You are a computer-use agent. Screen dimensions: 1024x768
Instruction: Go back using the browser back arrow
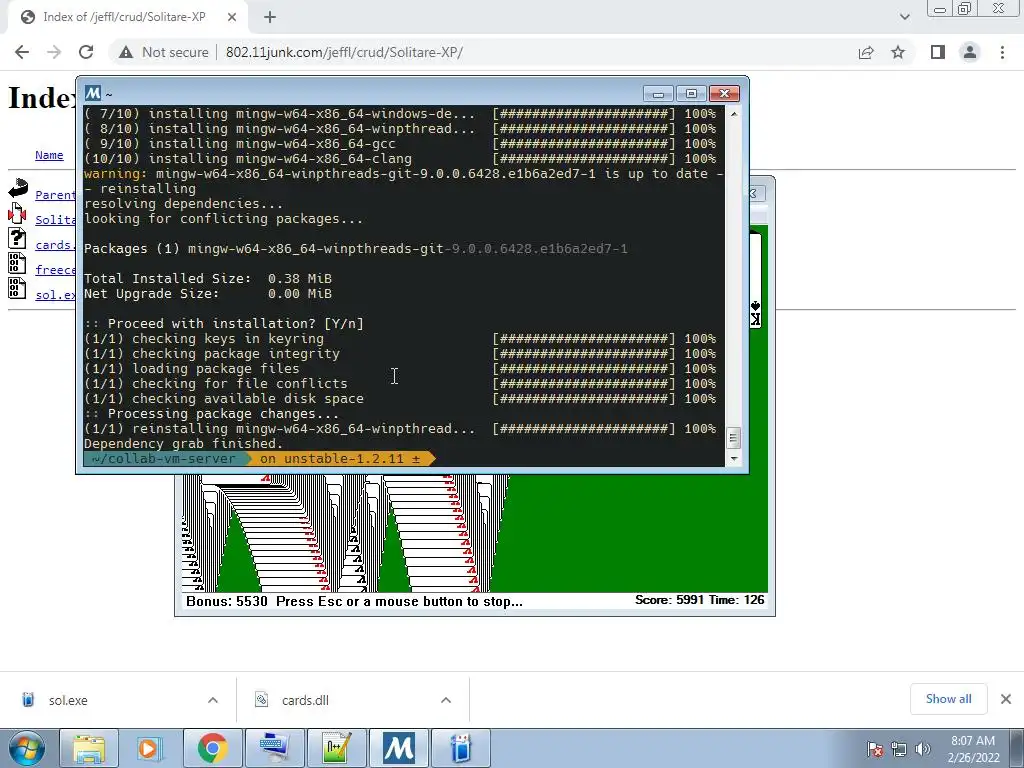point(22,52)
